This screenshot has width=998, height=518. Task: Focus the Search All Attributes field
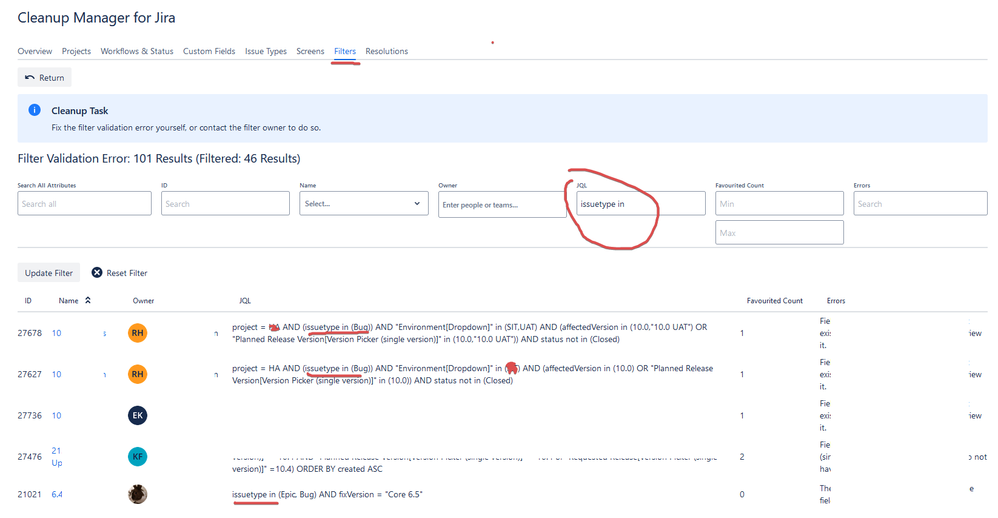(x=85, y=204)
